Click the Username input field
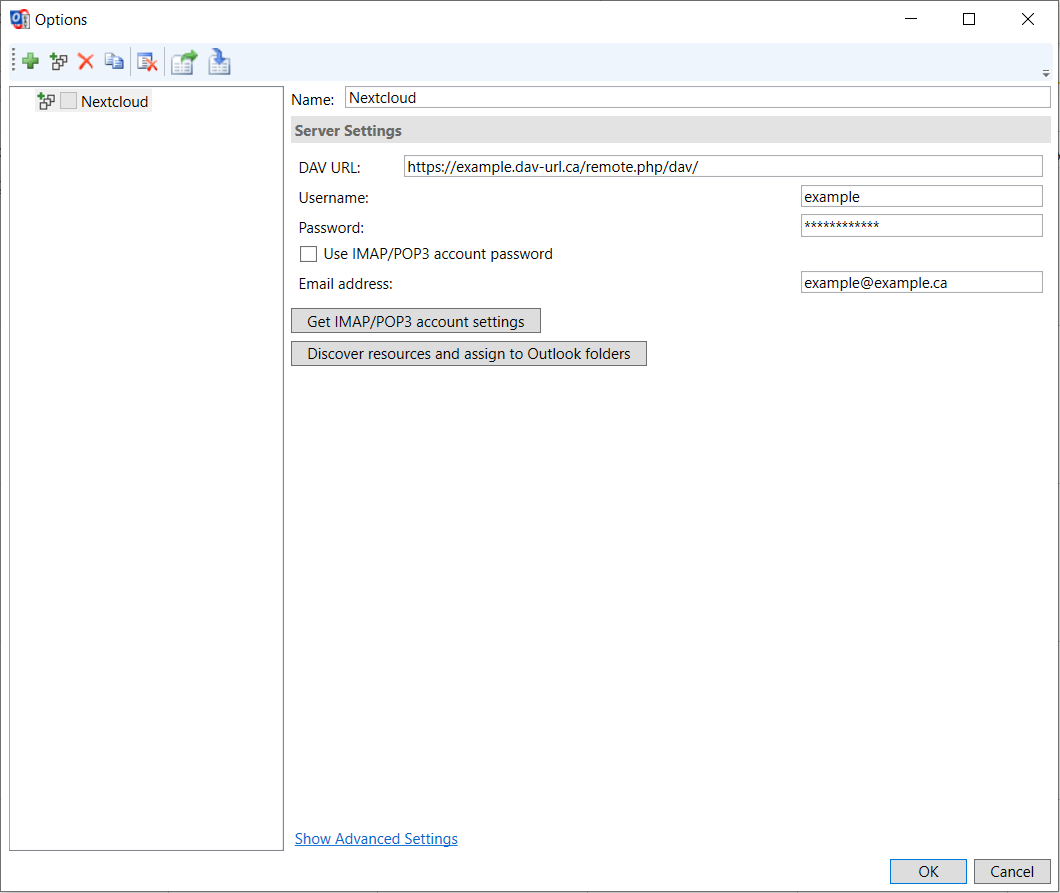1060x893 pixels. click(921, 196)
